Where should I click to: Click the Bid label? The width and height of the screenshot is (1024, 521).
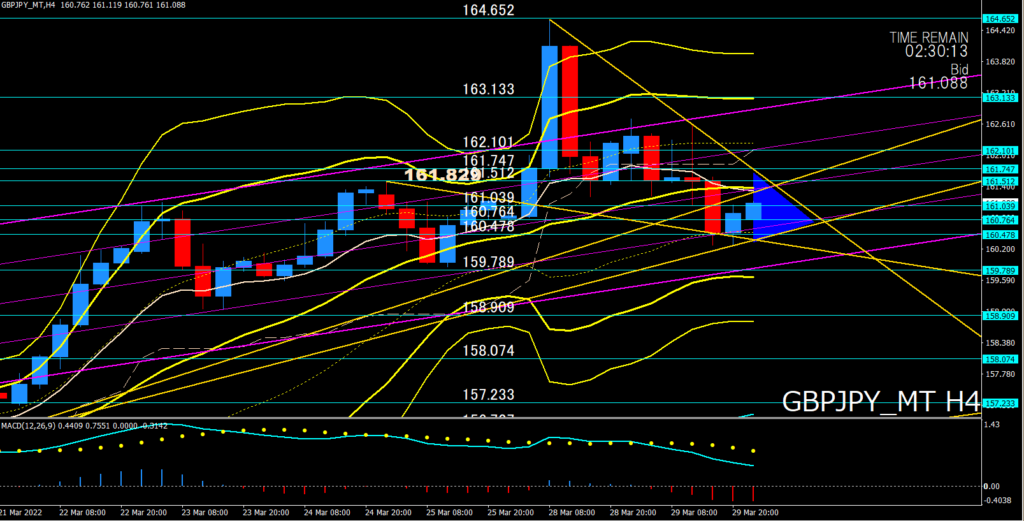[x=959, y=69]
